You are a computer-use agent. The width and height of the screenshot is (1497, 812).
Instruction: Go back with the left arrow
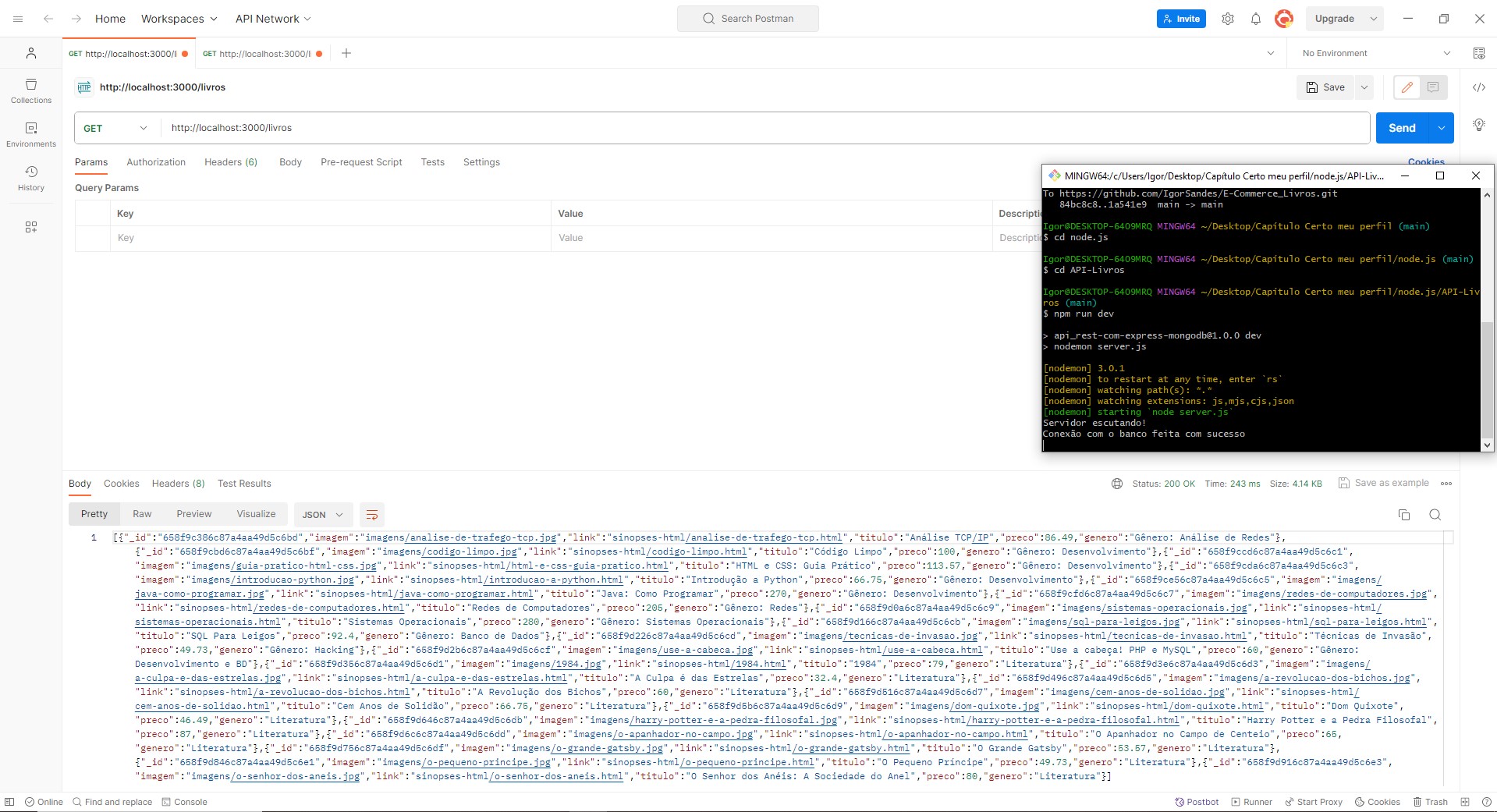(x=48, y=19)
